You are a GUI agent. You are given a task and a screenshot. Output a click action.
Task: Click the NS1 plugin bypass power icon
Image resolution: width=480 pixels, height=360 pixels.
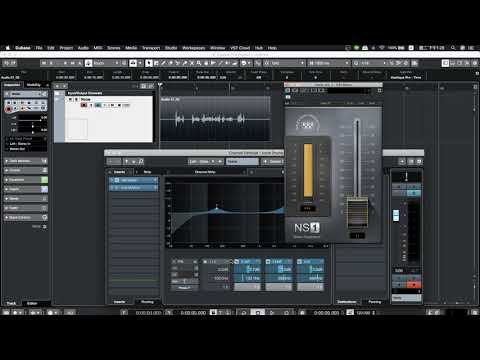pyautogui.click(x=288, y=90)
